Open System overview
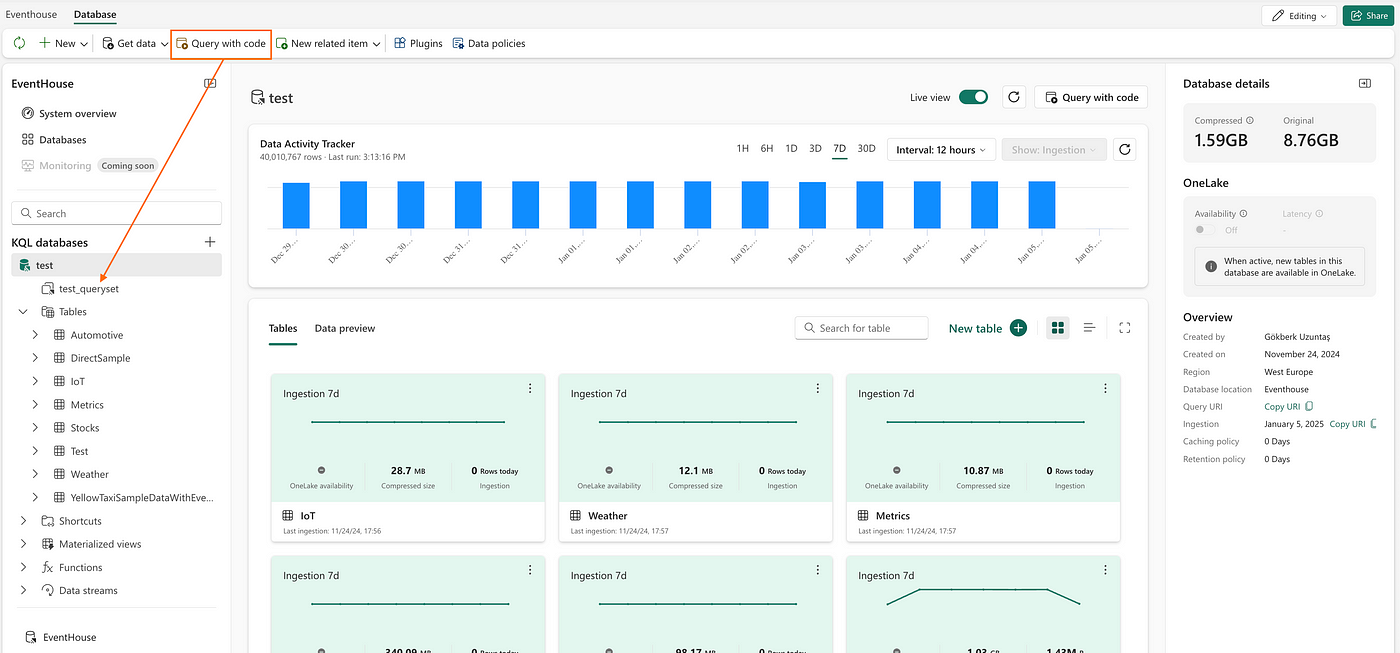Image resolution: width=1400 pixels, height=653 pixels. click(x=68, y=114)
